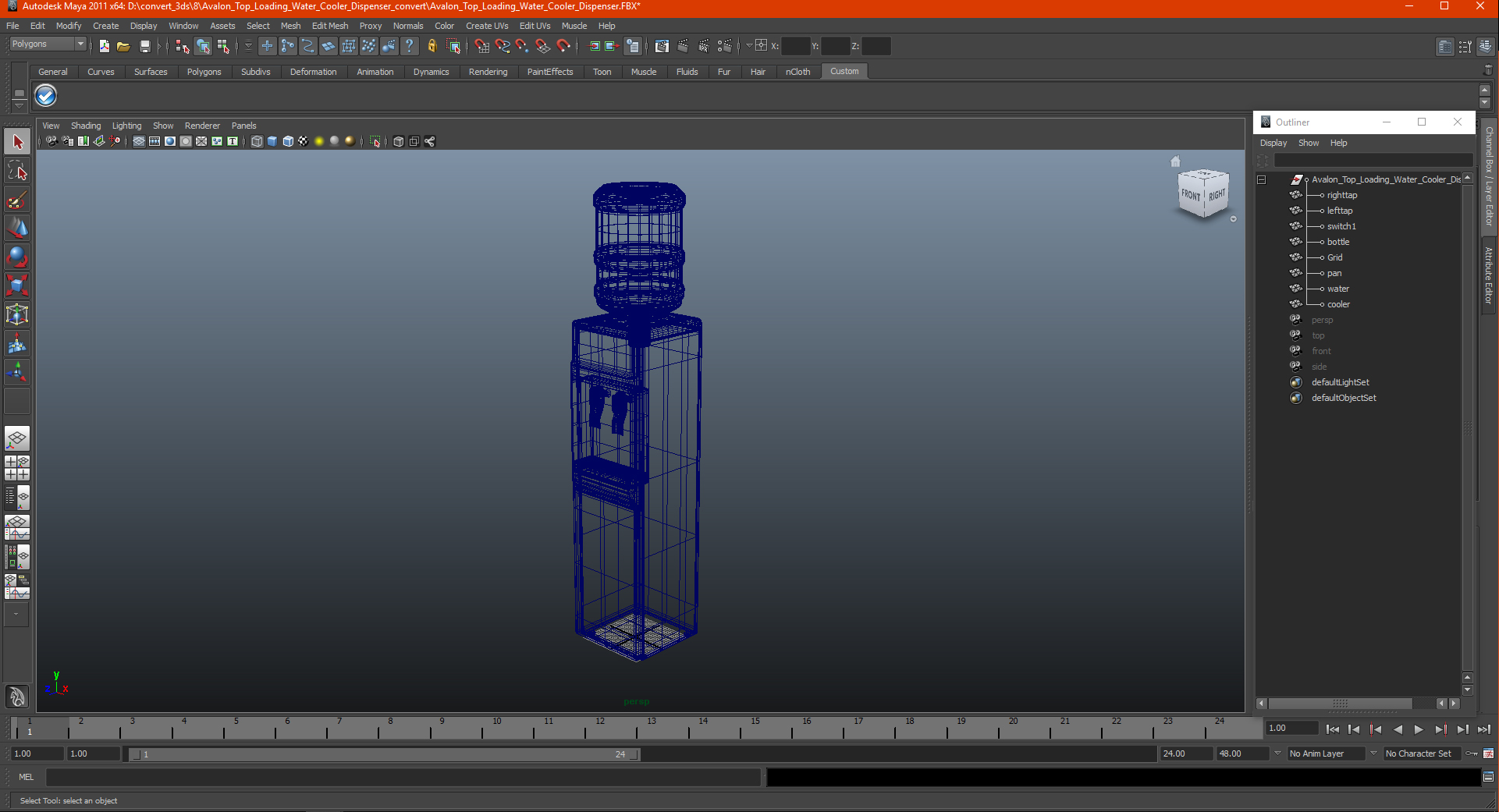Screen dimensions: 1499x812
Task: Enable use all lights yellow sphere
Action: (x=319, y=141)
